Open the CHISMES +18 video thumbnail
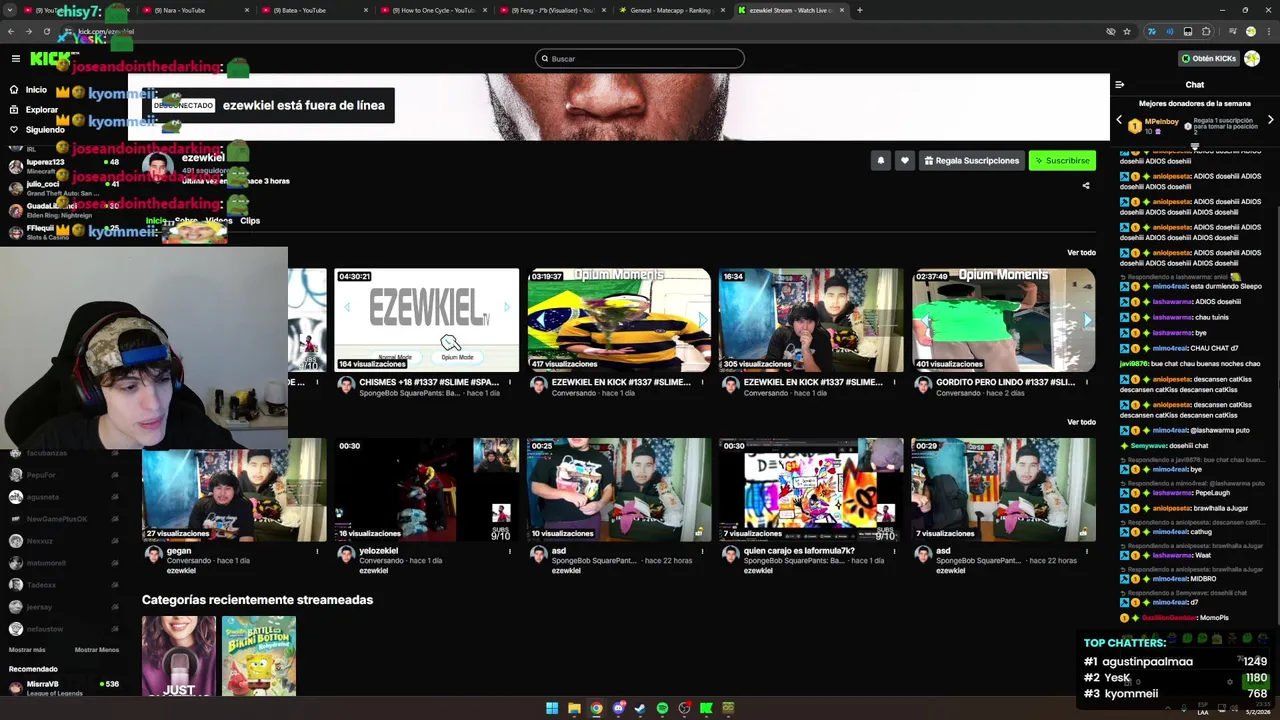Image resolution: width=1280 pixels, height=720 pixels. (x=427, y=320)
